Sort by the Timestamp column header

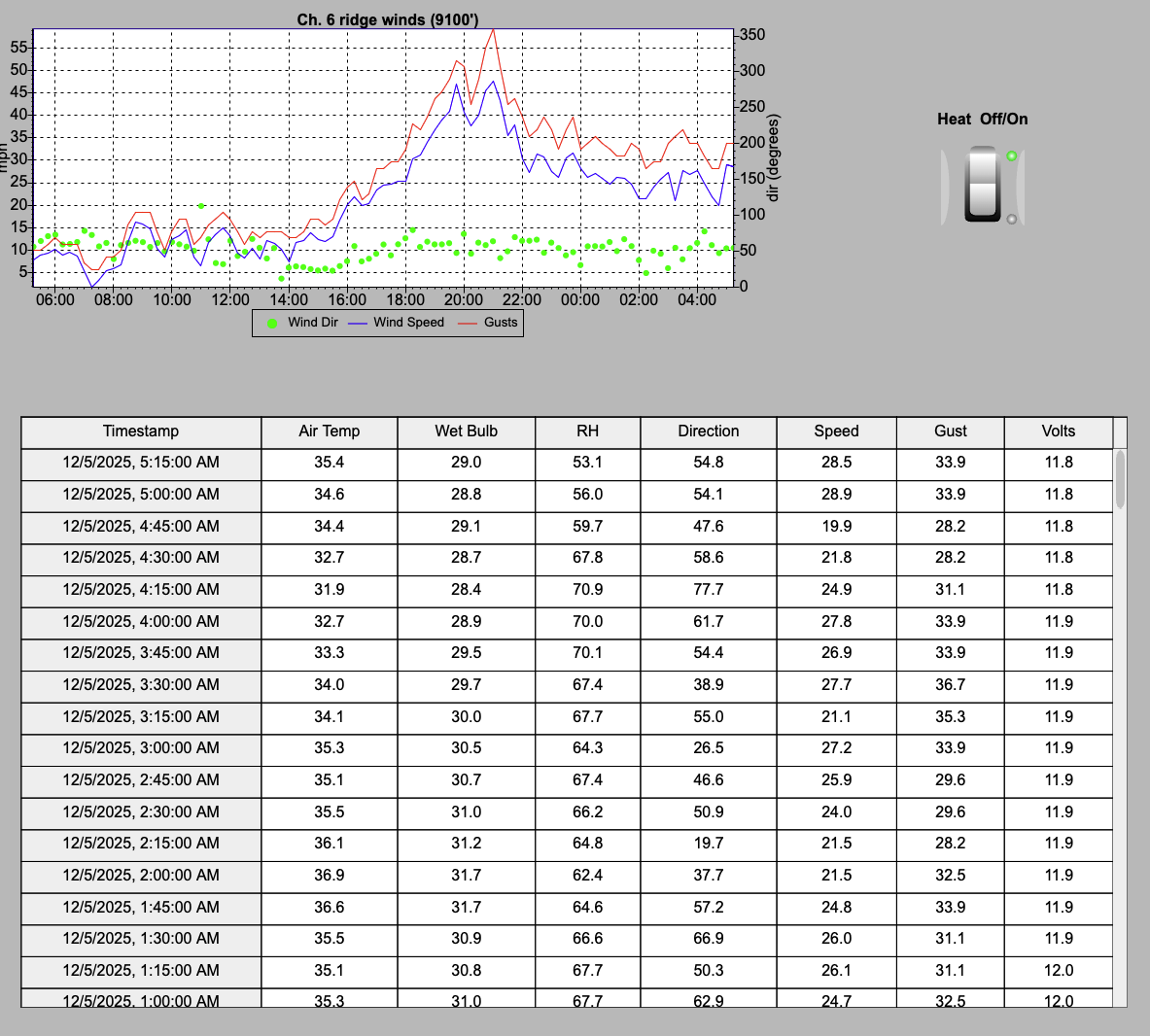(x=141, y=432)
